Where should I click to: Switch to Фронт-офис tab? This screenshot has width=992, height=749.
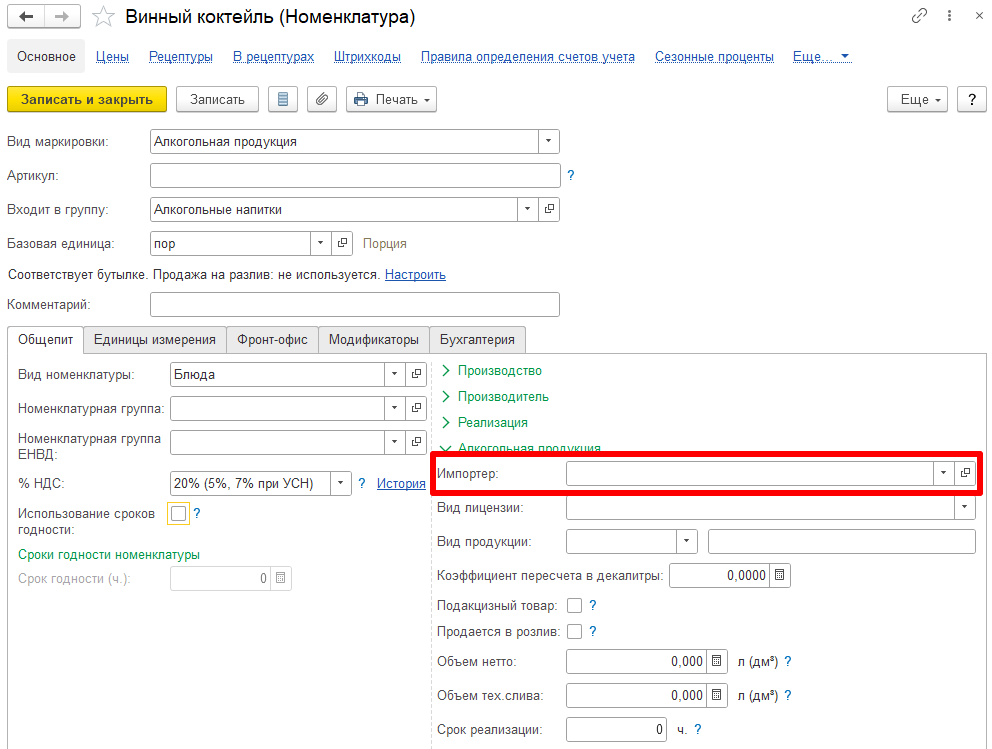pos(272,340)
